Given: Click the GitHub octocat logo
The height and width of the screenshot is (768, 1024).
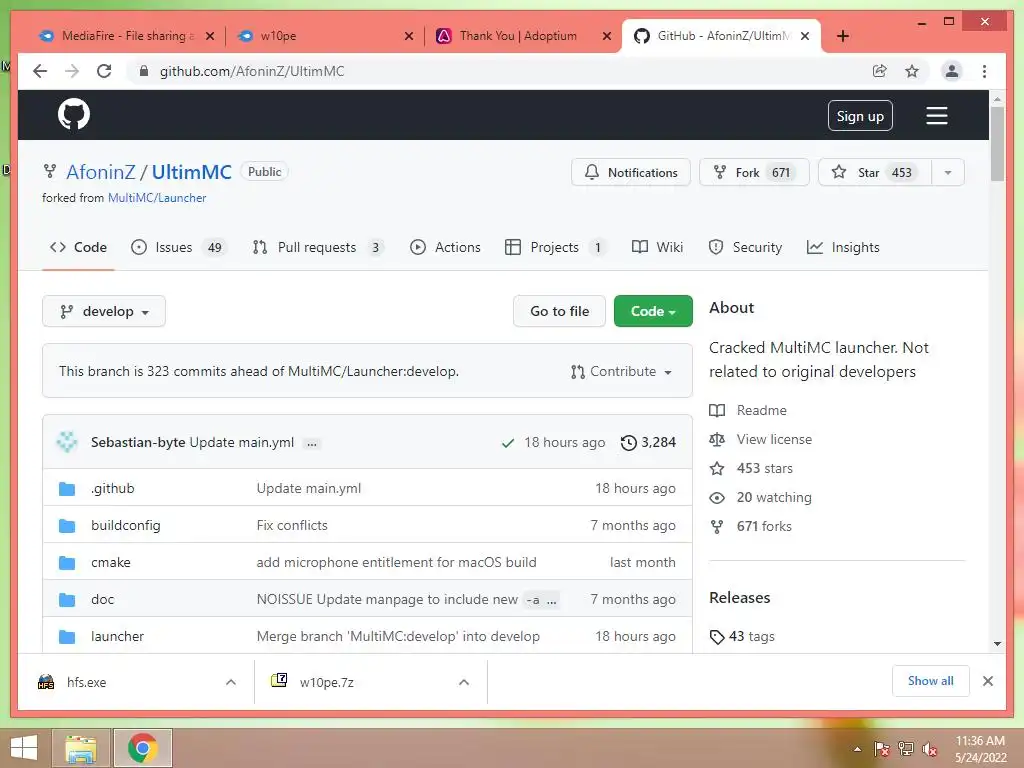Looking at the screenshot, I should [x=74, y=115].
